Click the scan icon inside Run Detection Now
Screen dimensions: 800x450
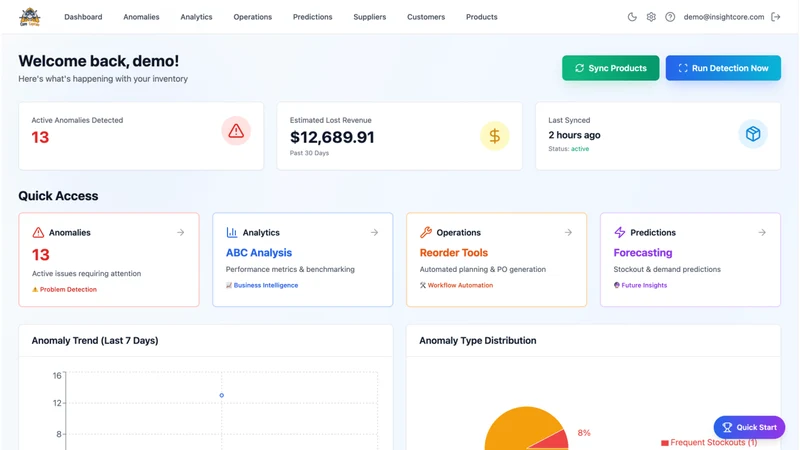tap(683, 68)
